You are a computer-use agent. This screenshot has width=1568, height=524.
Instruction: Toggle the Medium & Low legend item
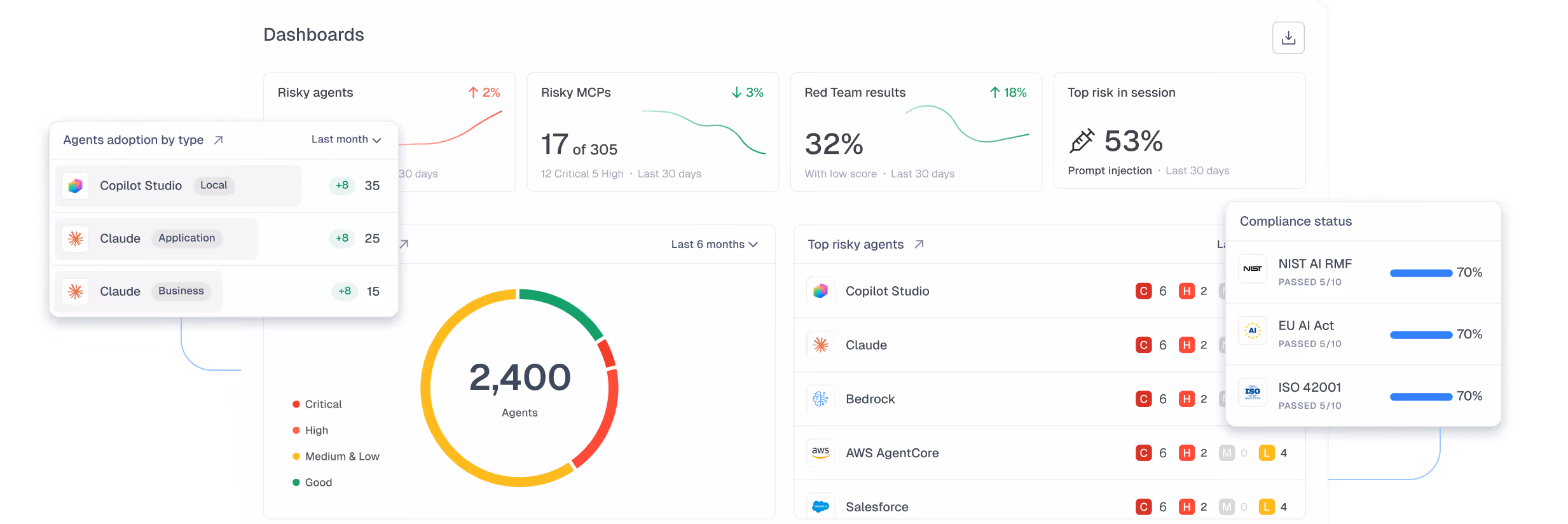(x=336, y=457)
